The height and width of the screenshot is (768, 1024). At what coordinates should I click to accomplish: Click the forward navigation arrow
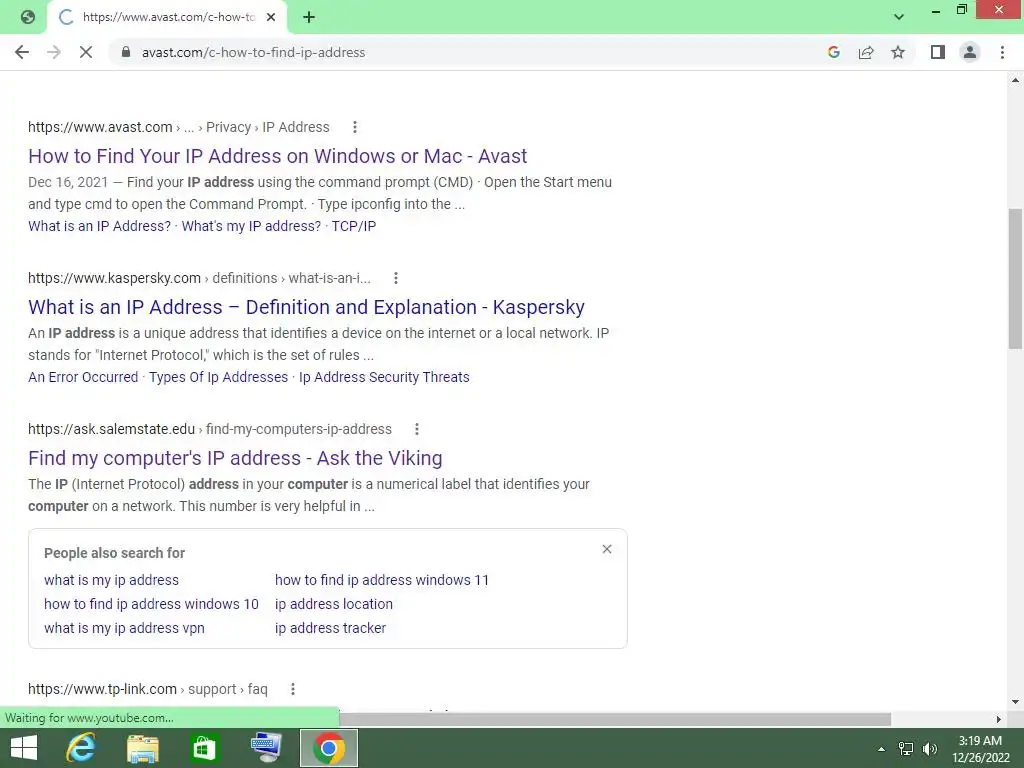coord(54,52)
